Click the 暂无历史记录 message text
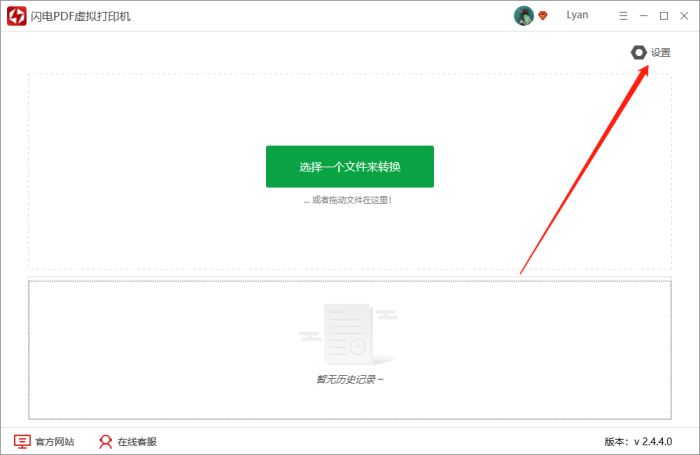 [350, 380]
